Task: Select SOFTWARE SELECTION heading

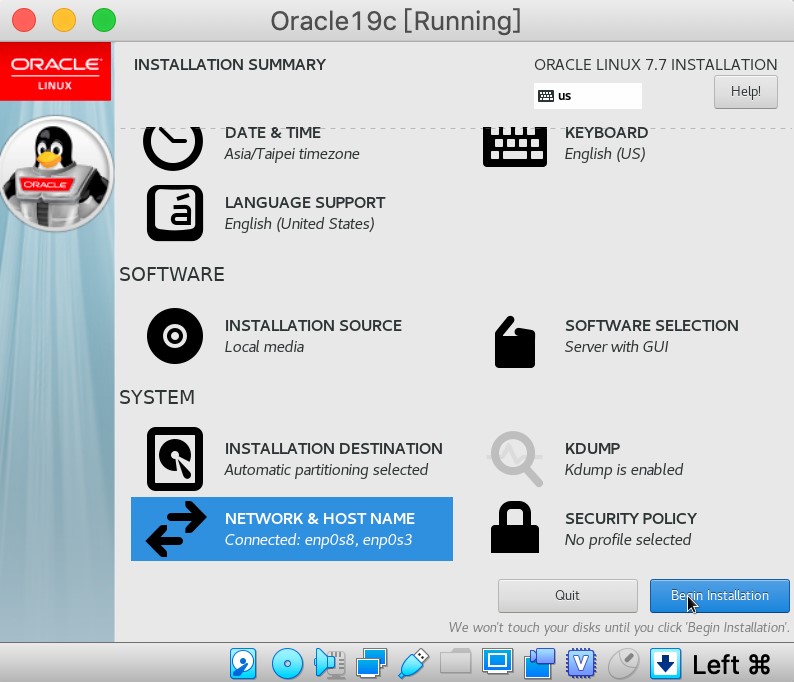Action: click(x=652, y=326)
